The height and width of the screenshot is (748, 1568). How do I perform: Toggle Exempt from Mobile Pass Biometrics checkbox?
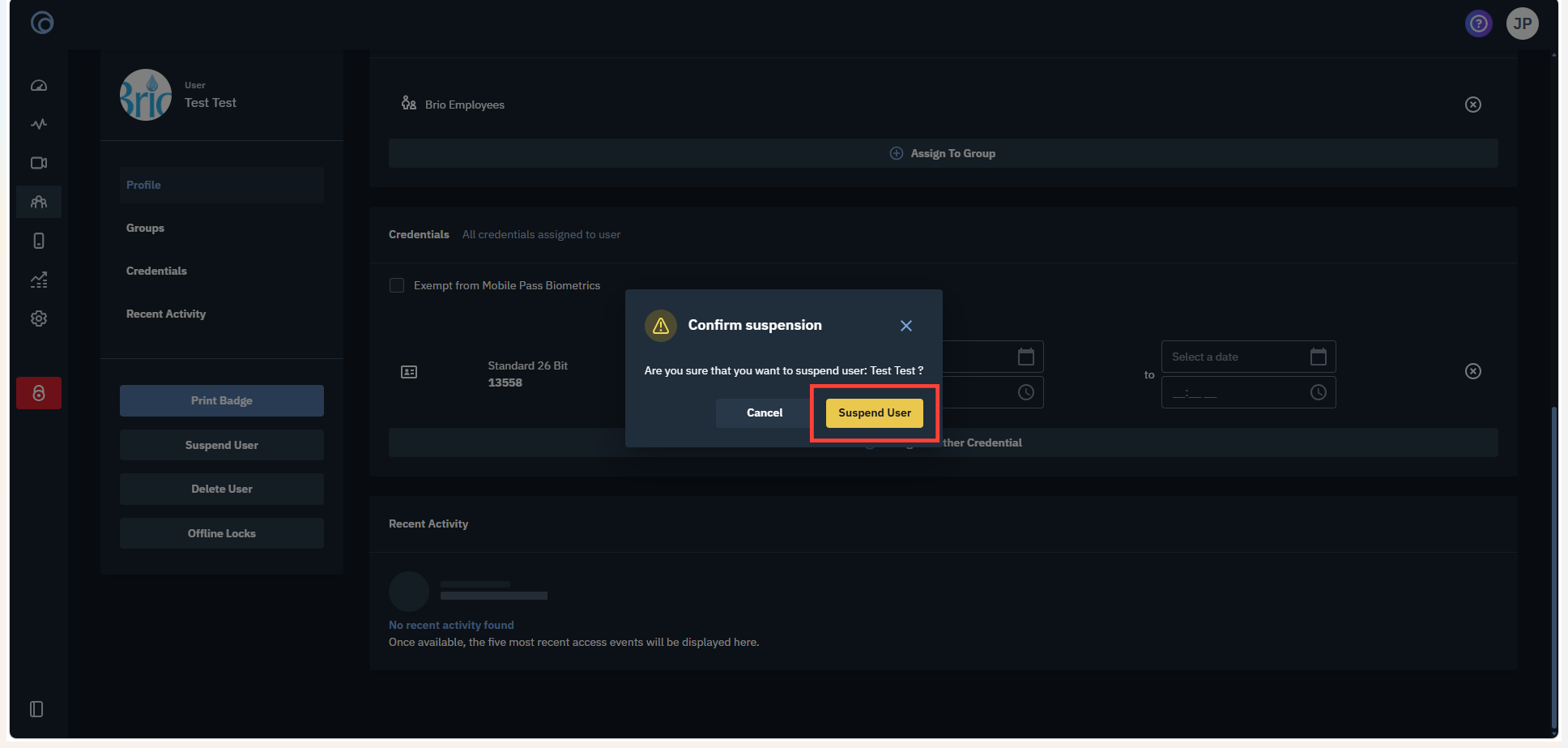(x=397, y=285)
